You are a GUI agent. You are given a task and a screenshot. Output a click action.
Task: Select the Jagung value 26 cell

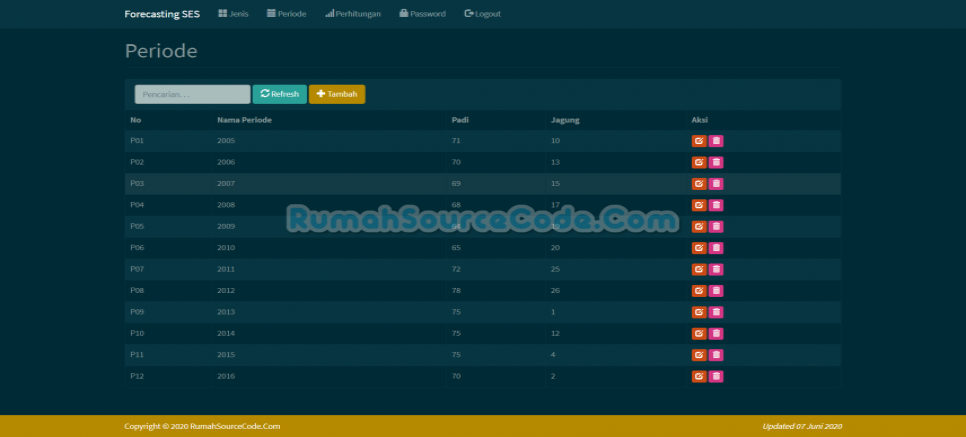[x=616, y=291]
